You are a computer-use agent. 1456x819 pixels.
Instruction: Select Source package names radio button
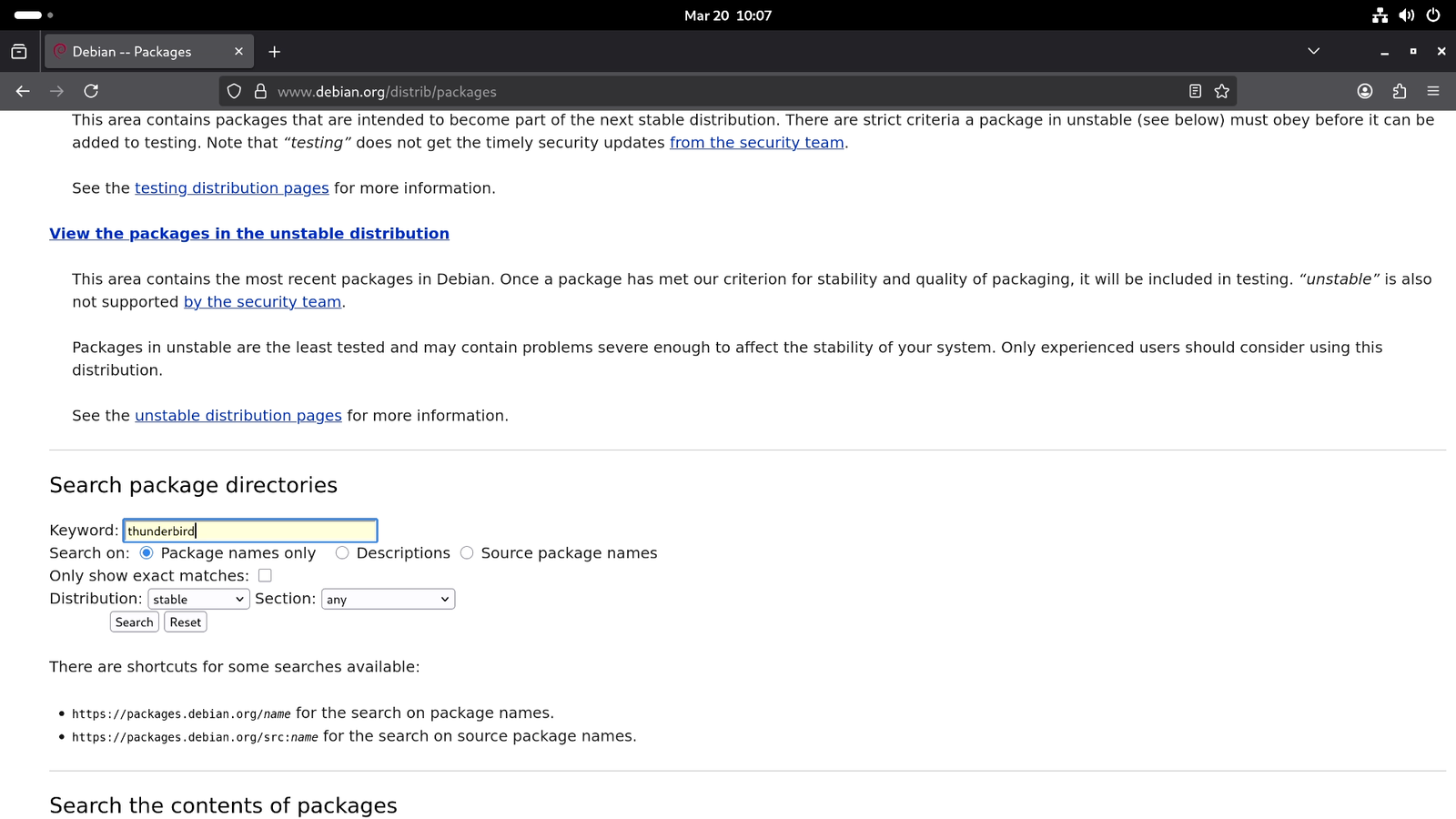[x=467, y=553]
